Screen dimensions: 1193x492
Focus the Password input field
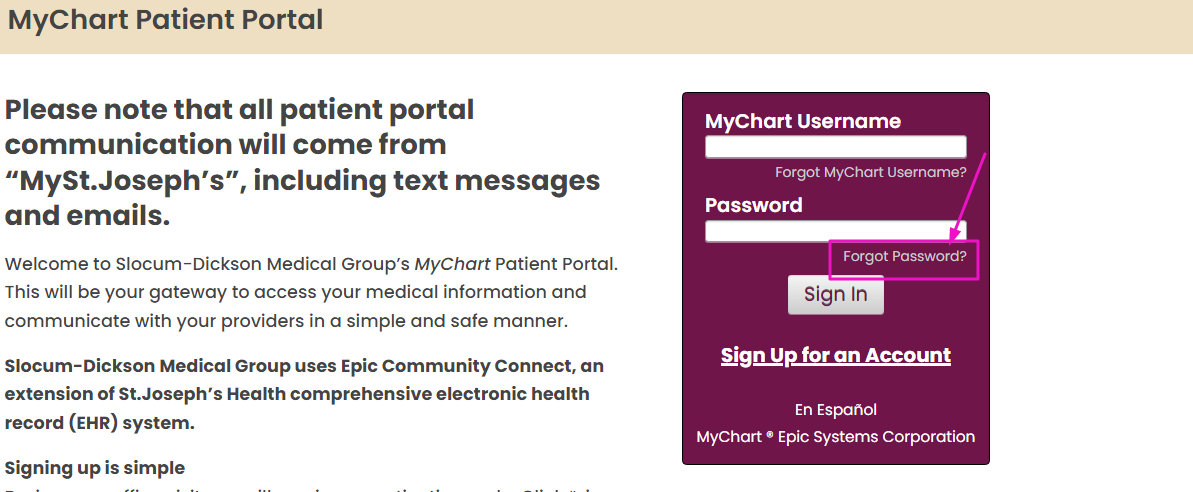coord(835,231)
